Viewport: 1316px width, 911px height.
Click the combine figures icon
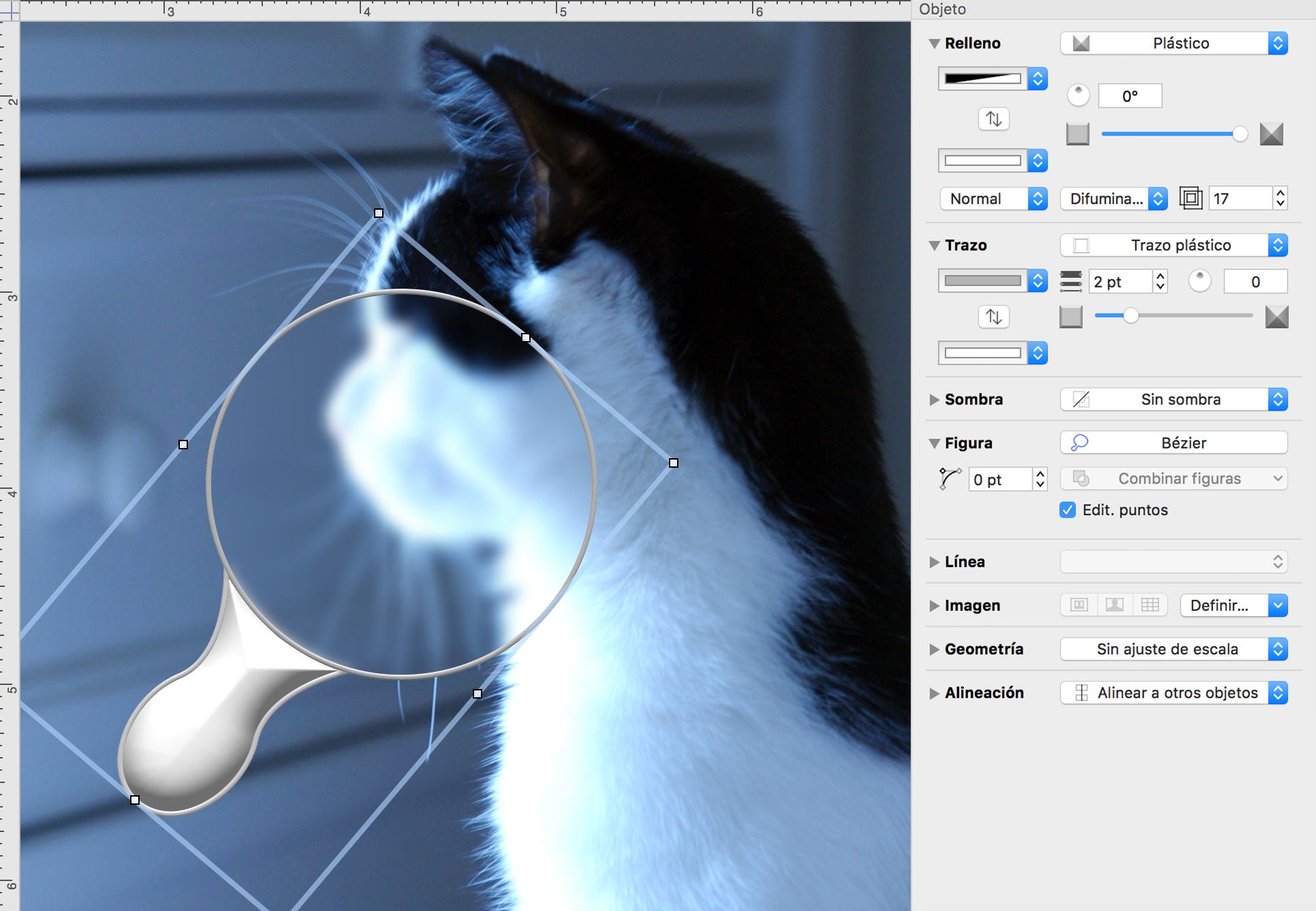[x=1084, y=479]
